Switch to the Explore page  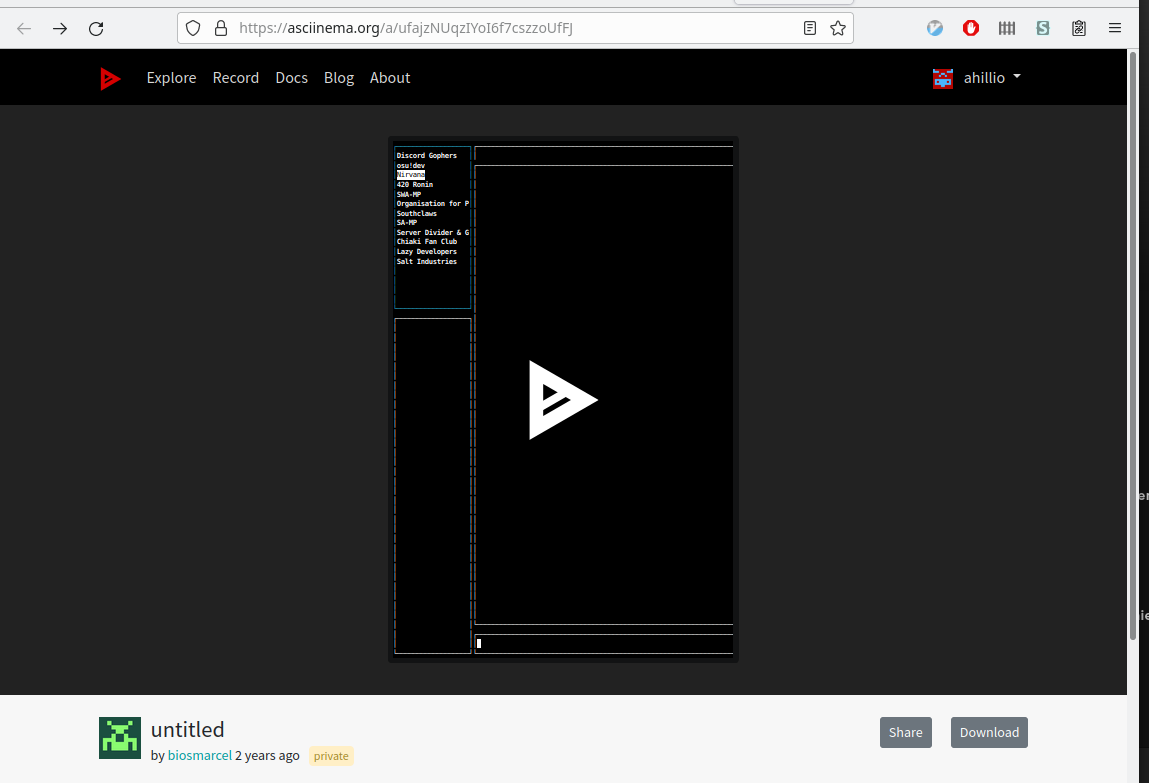coord(171,78)
